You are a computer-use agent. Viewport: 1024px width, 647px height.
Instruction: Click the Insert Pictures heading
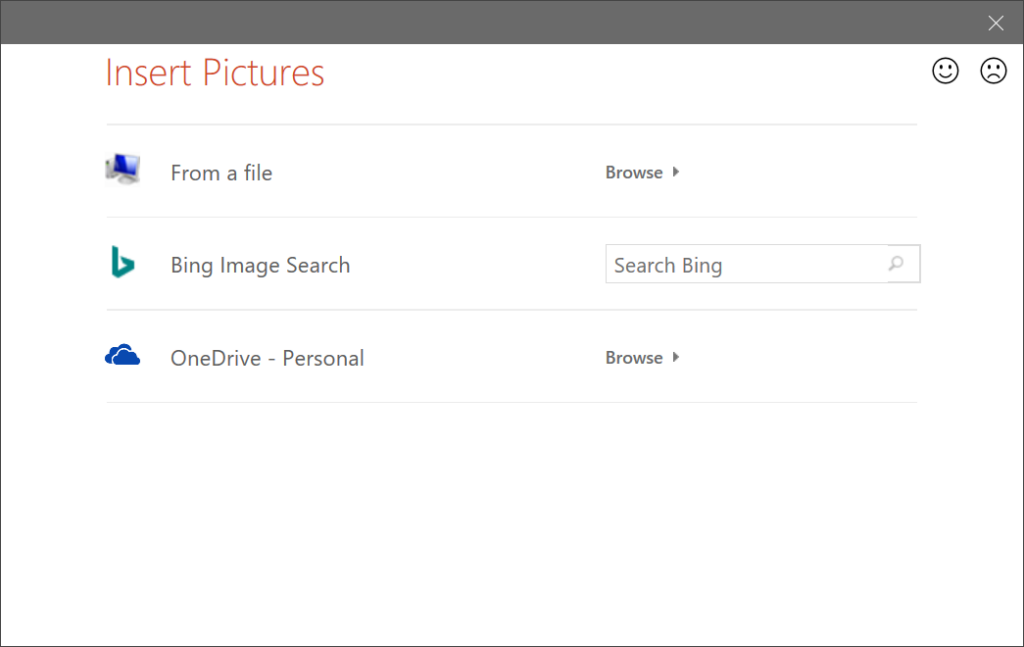pos(215,73)
